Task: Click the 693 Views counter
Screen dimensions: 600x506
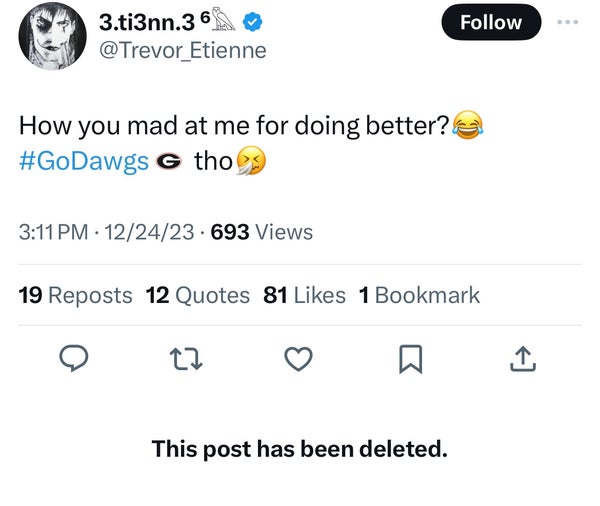Action: [x=262, y=232]
